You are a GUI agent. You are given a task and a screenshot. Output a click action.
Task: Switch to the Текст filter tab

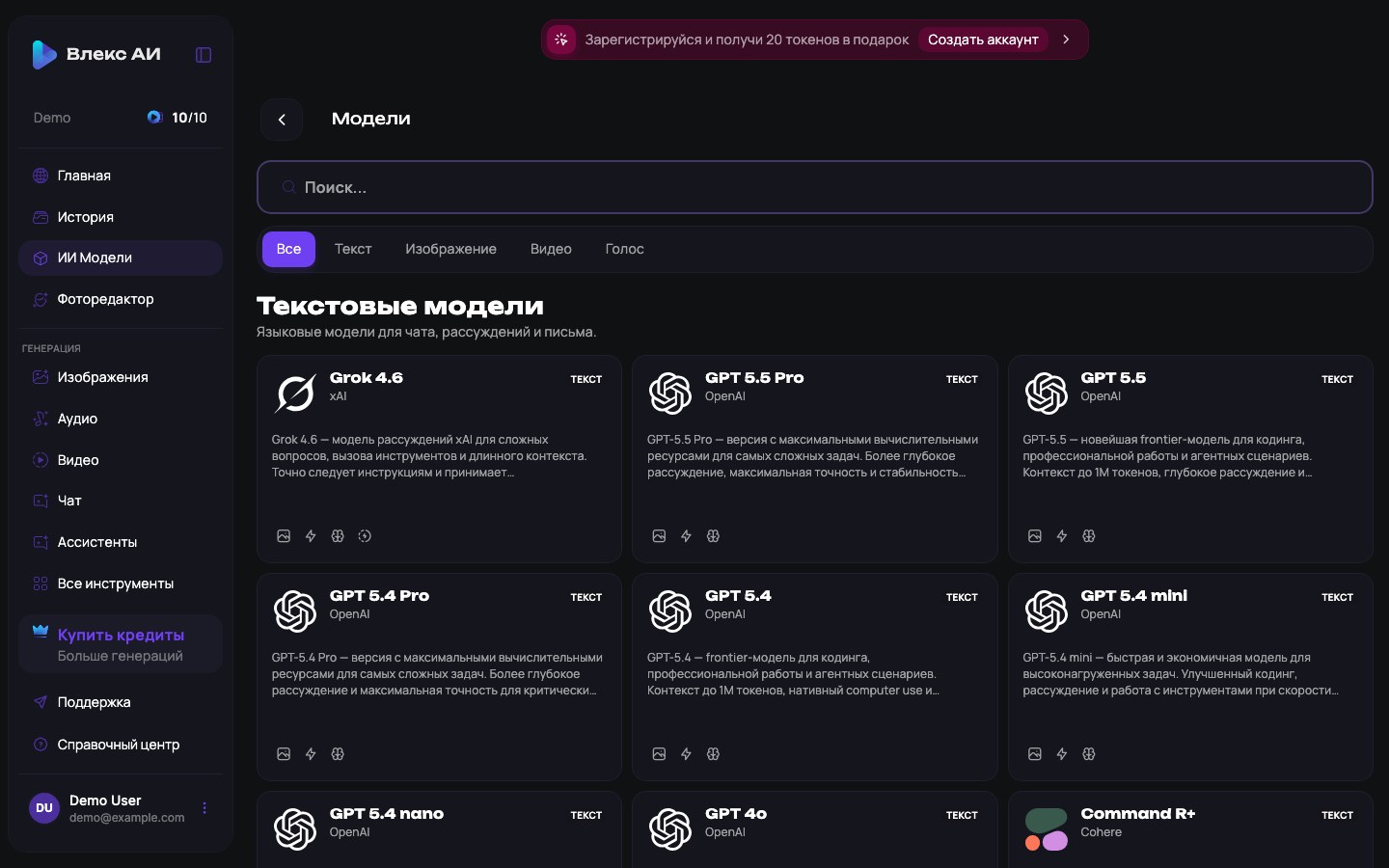(x=353, y=249)
